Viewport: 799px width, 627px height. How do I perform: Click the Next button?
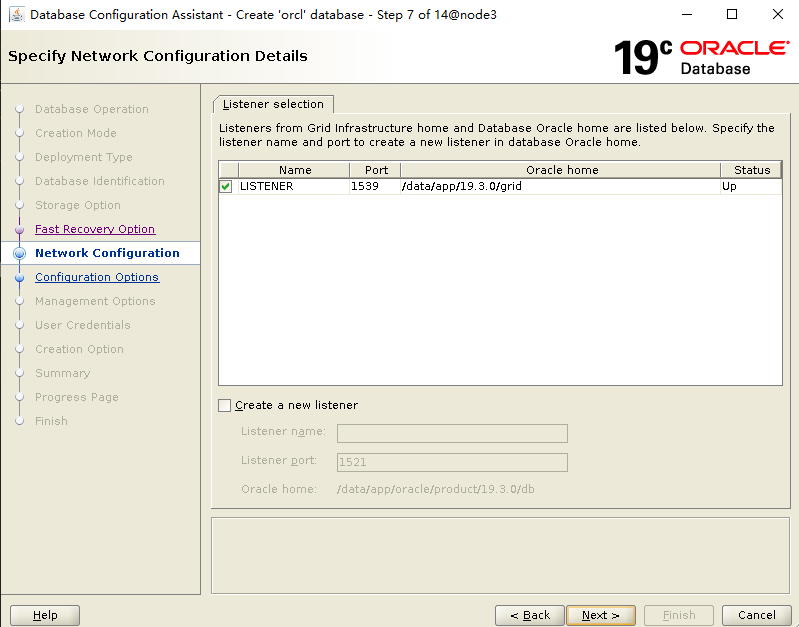click(x=601, y=615)
